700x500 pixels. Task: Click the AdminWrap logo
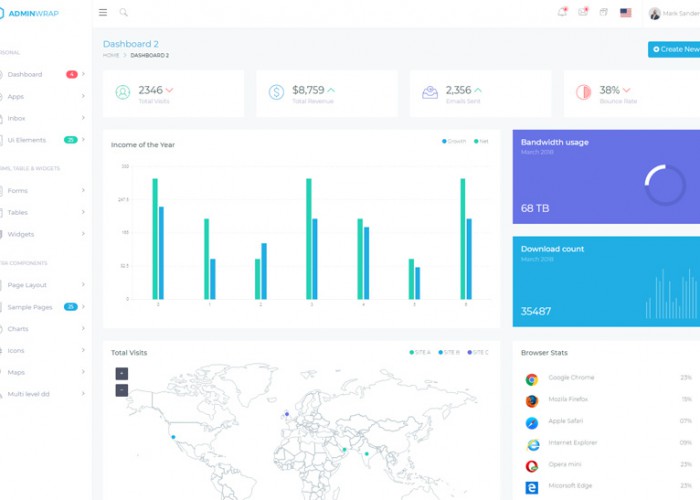(29, 13)
